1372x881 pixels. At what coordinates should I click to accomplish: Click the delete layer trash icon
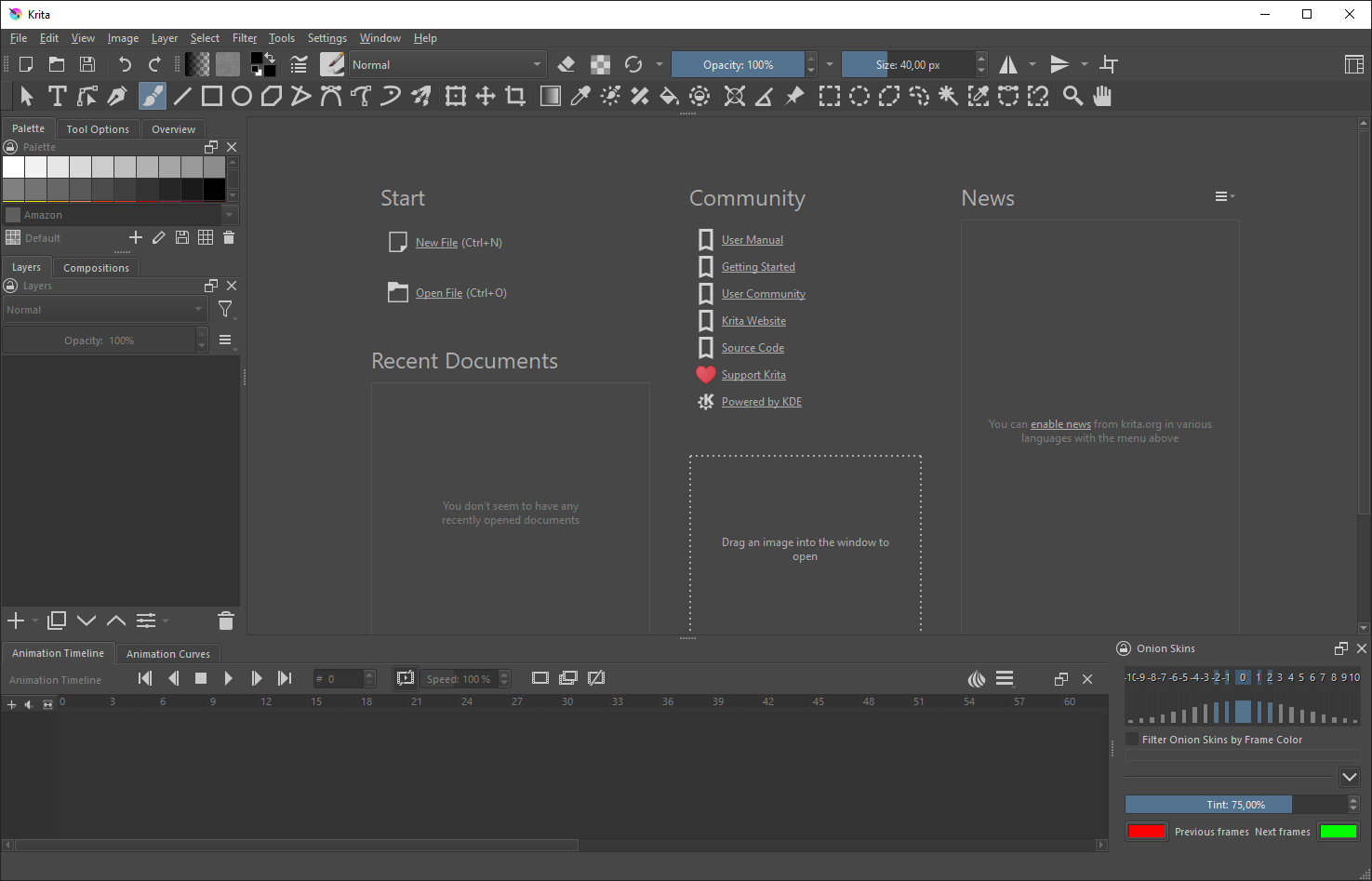click(x=226, y=621)
